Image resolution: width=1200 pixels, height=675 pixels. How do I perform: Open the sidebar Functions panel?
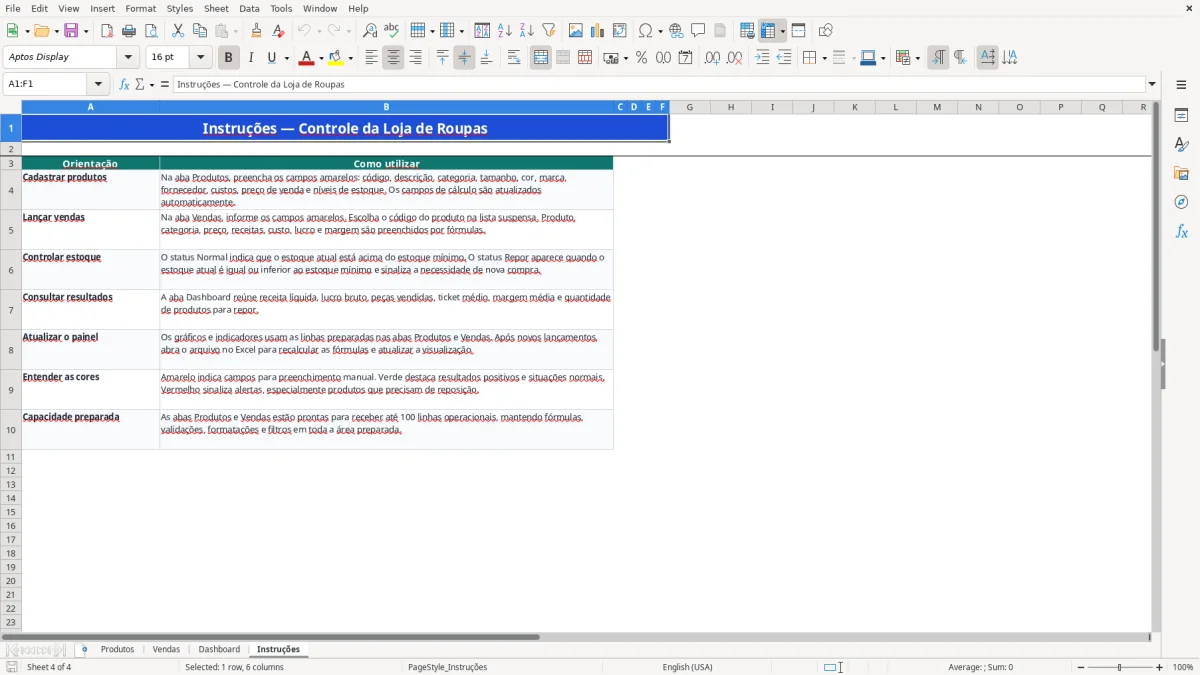coord(1181,231)
